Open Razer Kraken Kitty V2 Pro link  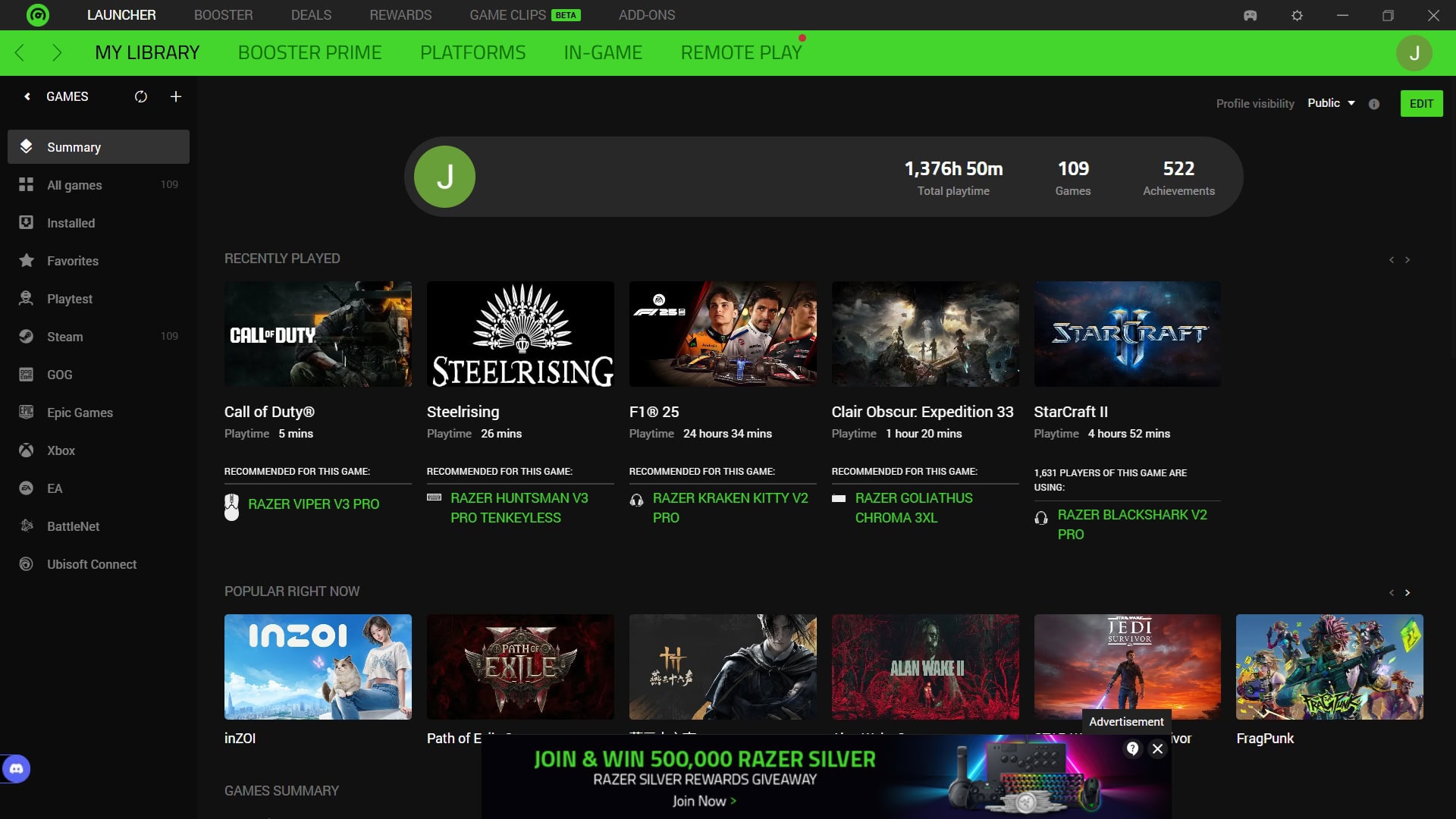pyautogui.click(x=730, y=508)
